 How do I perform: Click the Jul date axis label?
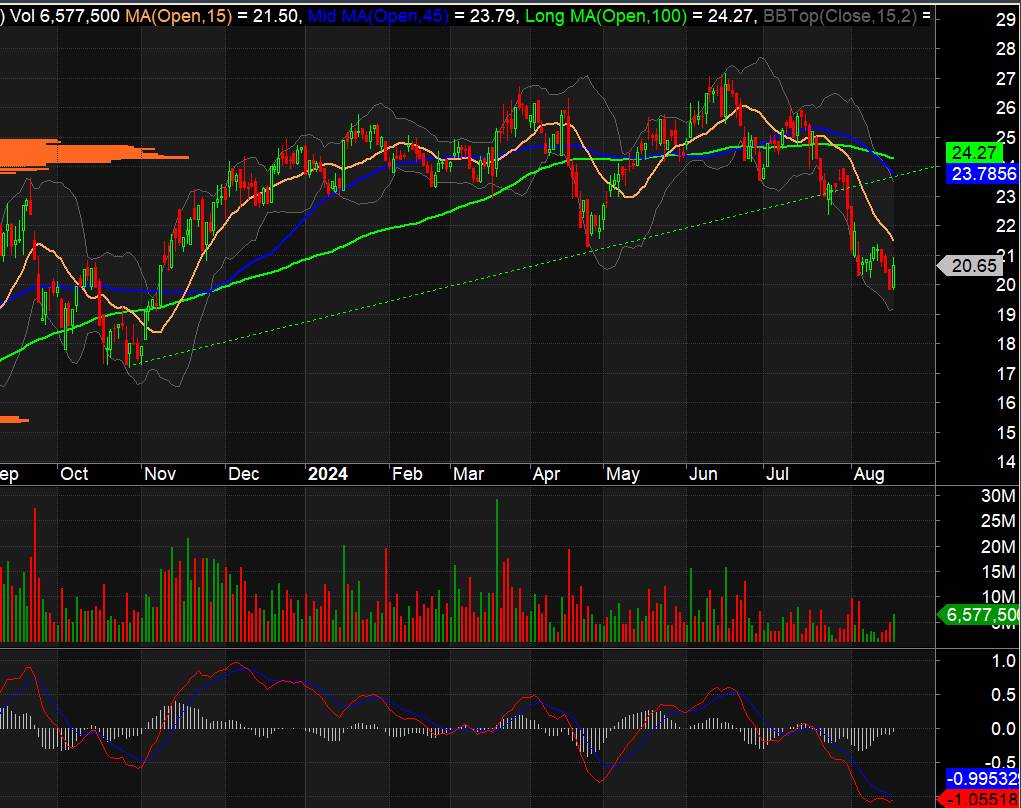tap(777, 473)
